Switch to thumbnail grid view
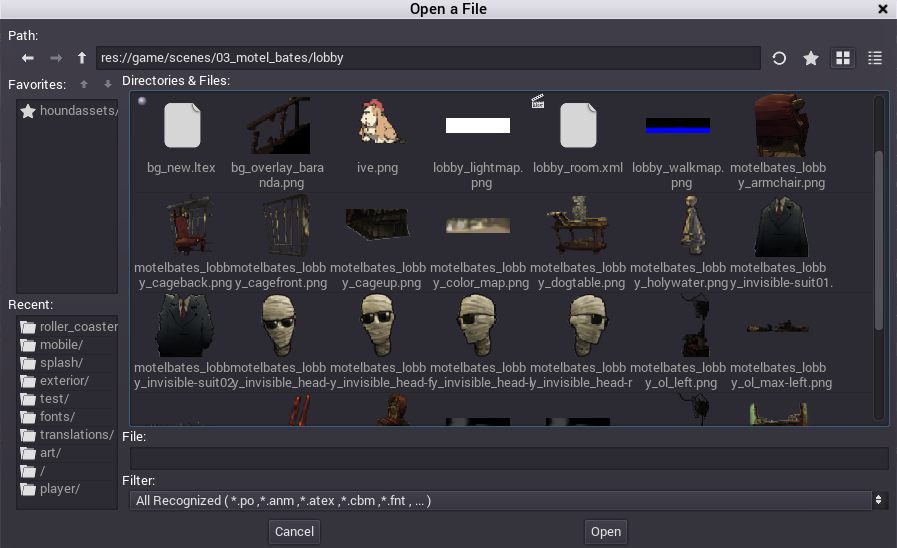The width and height of the screenshot is (897, 548). (x=843, y=59)
